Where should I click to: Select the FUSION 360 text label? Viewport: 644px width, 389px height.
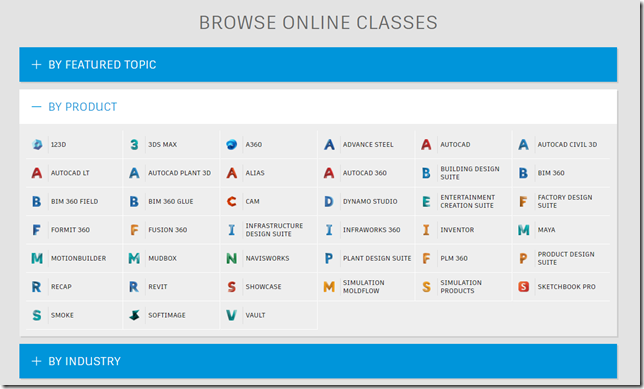click(x=168, y=230)
